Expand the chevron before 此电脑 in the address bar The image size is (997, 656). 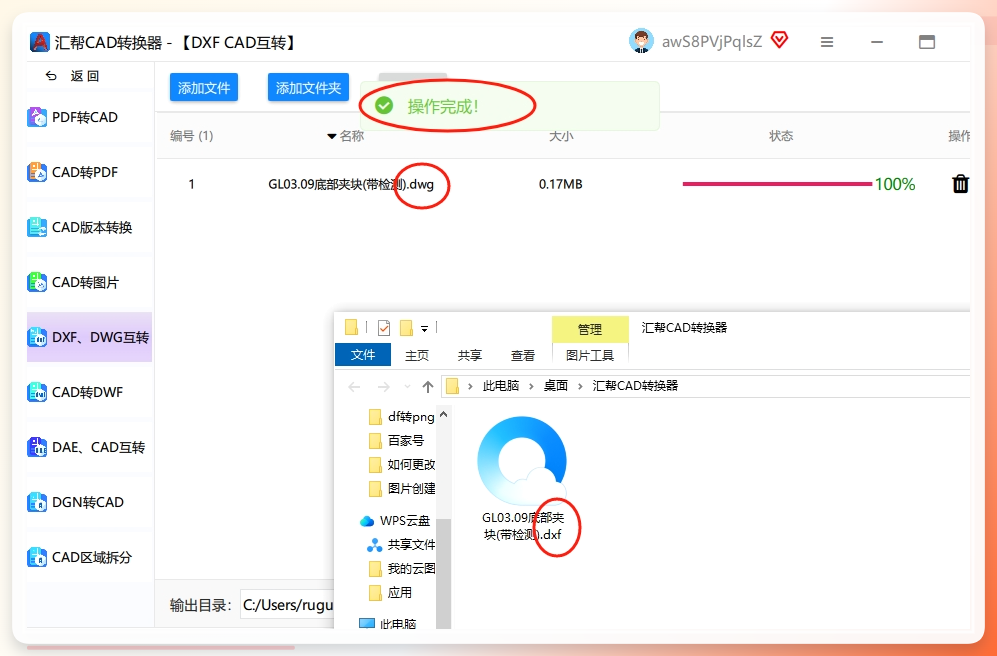coord(470,386)
